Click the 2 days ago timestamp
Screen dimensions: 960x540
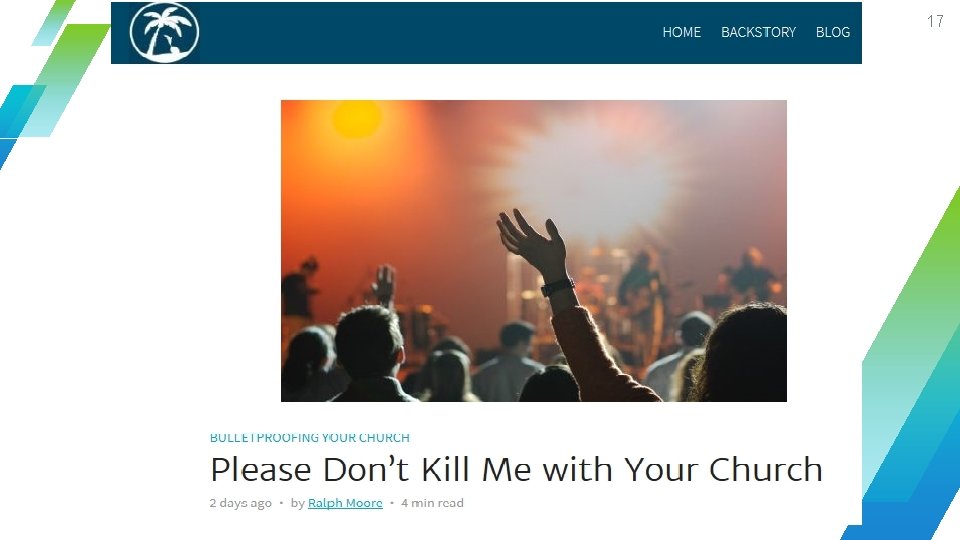(241, 503)
